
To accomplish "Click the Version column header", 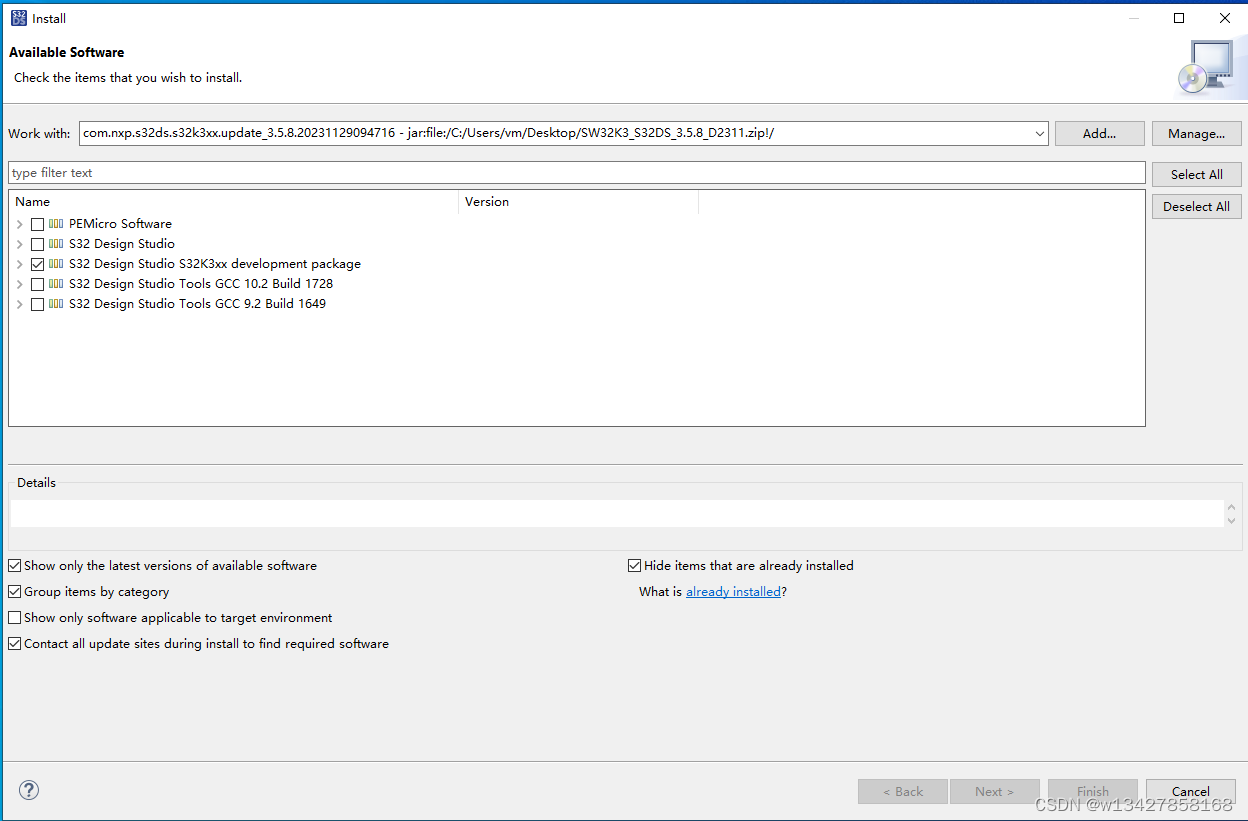I will pyautogui.click(x=578, y=202).
